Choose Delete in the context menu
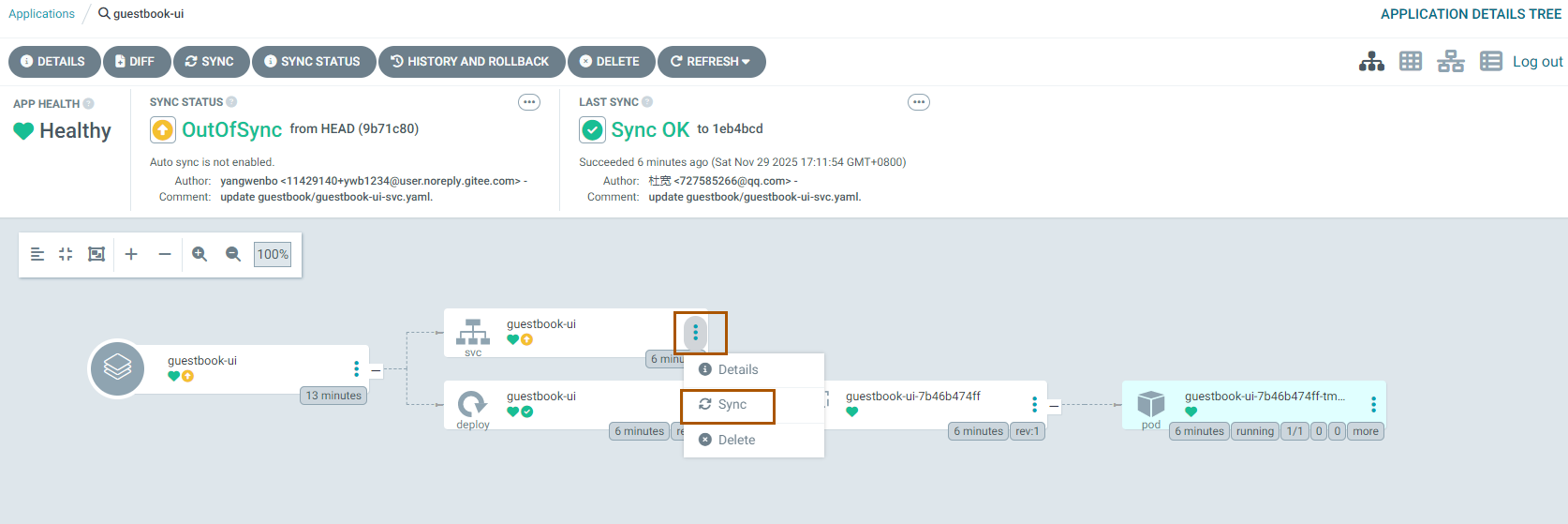 coord(735,440)
